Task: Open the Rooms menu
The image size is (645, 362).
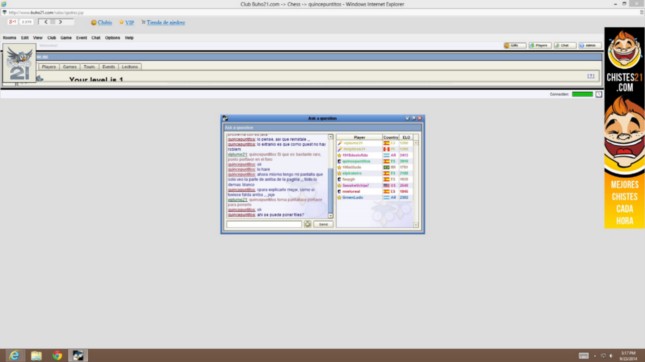Action: pyautogui.click(x=9, y=38)
